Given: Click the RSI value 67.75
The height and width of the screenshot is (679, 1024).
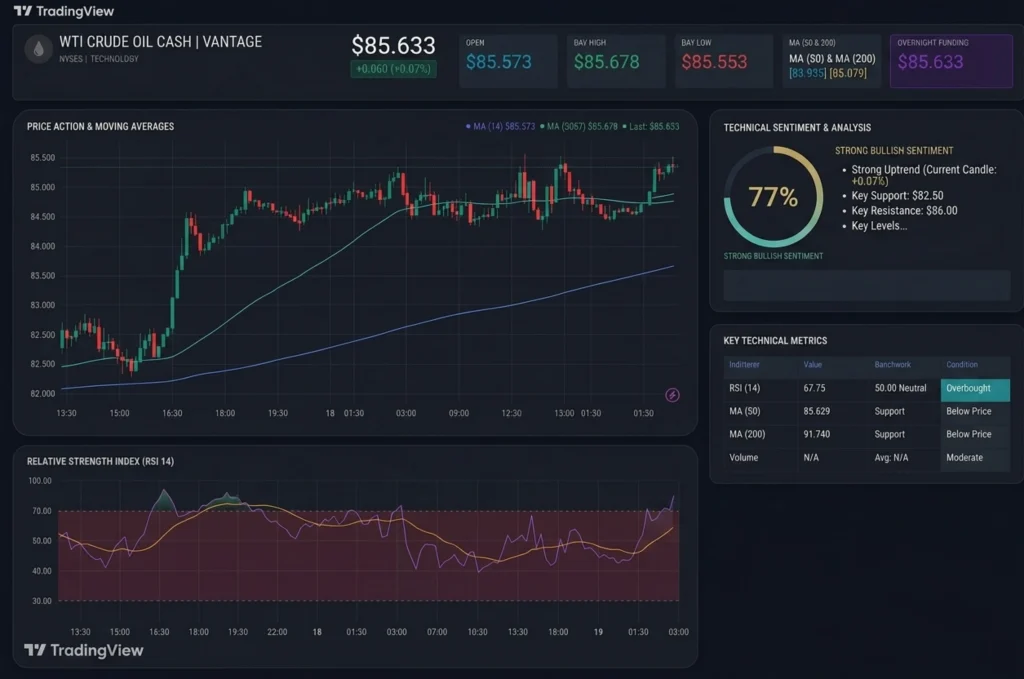Looking at the screenshot, I should coord(814,388).
